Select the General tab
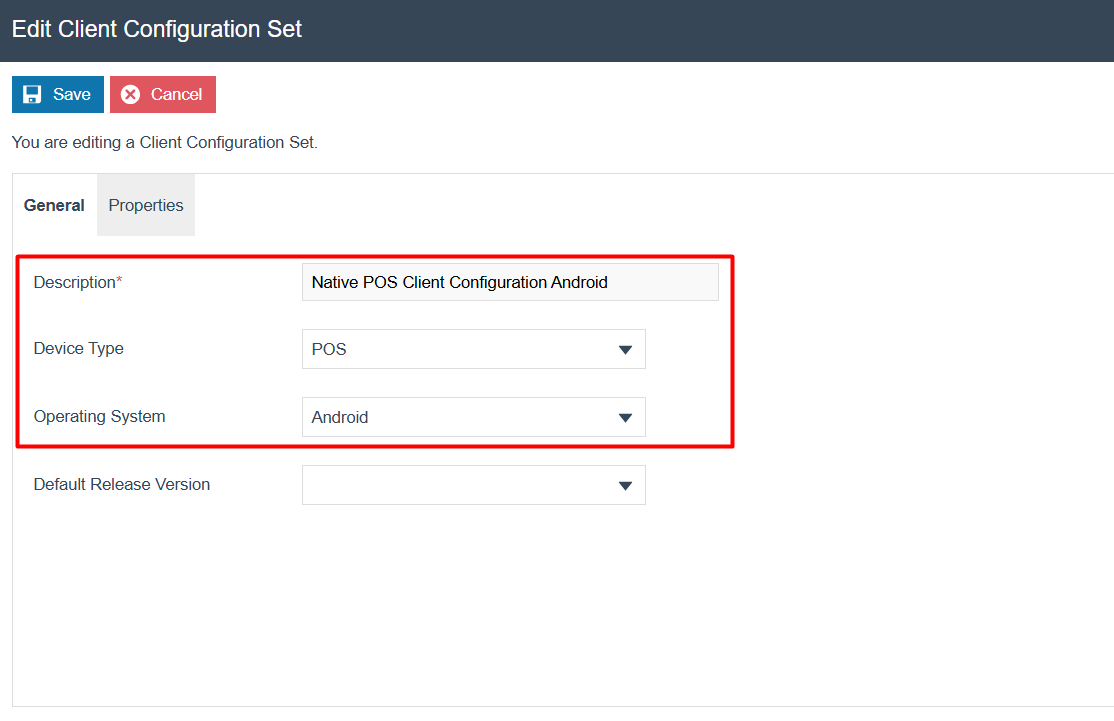 [54, 205]
